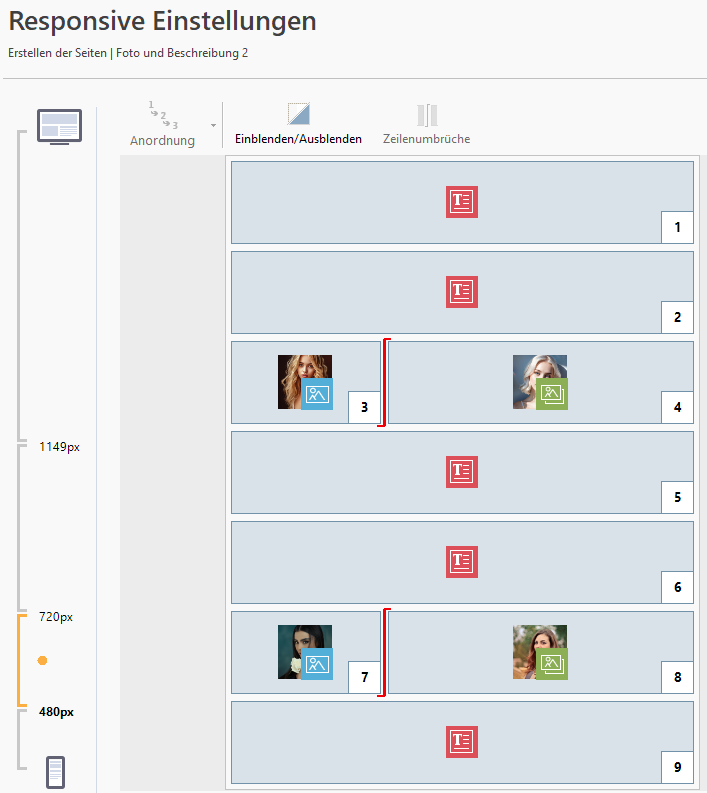Click the smartphone viewport icon

57,772
